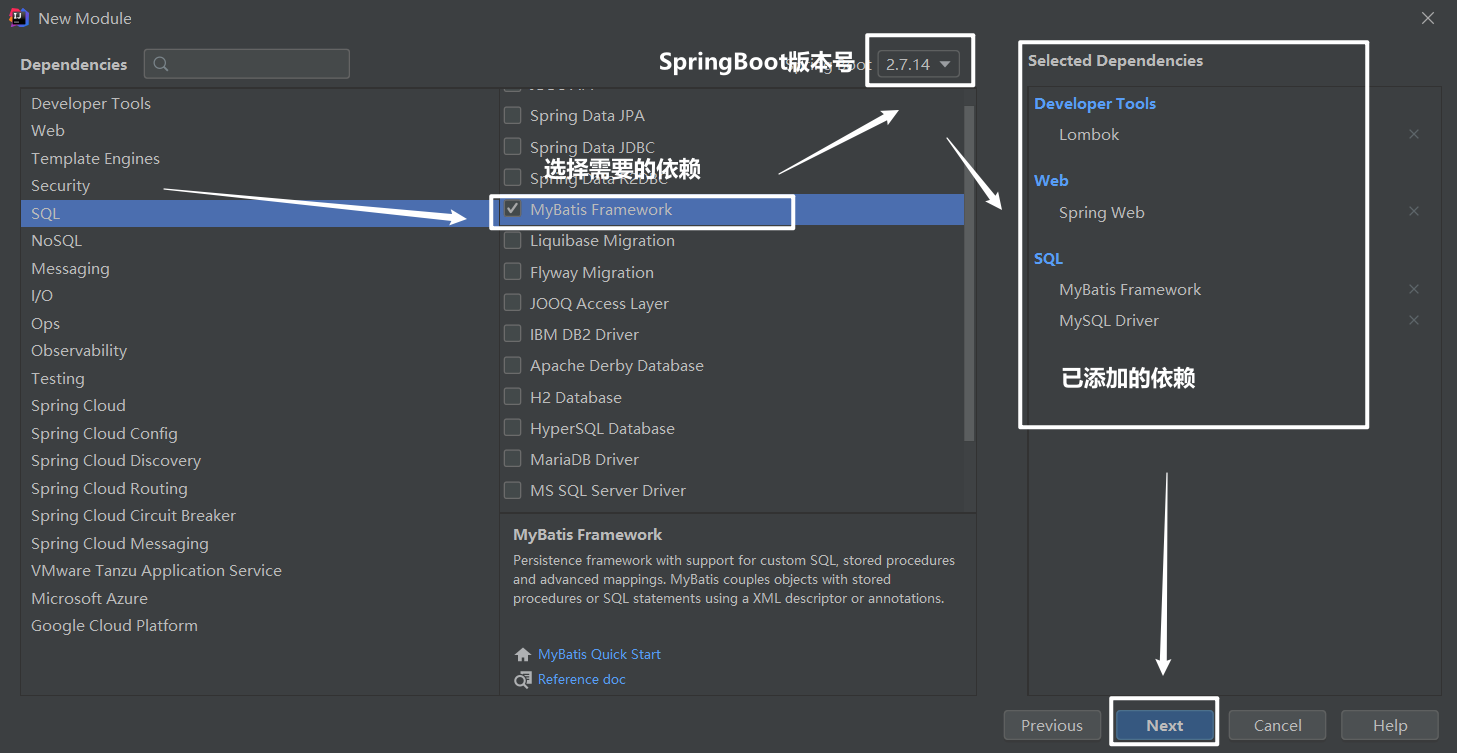1457x753 pixels.
Task: Open the MyBatis Quick Start link
Action: 599,654
